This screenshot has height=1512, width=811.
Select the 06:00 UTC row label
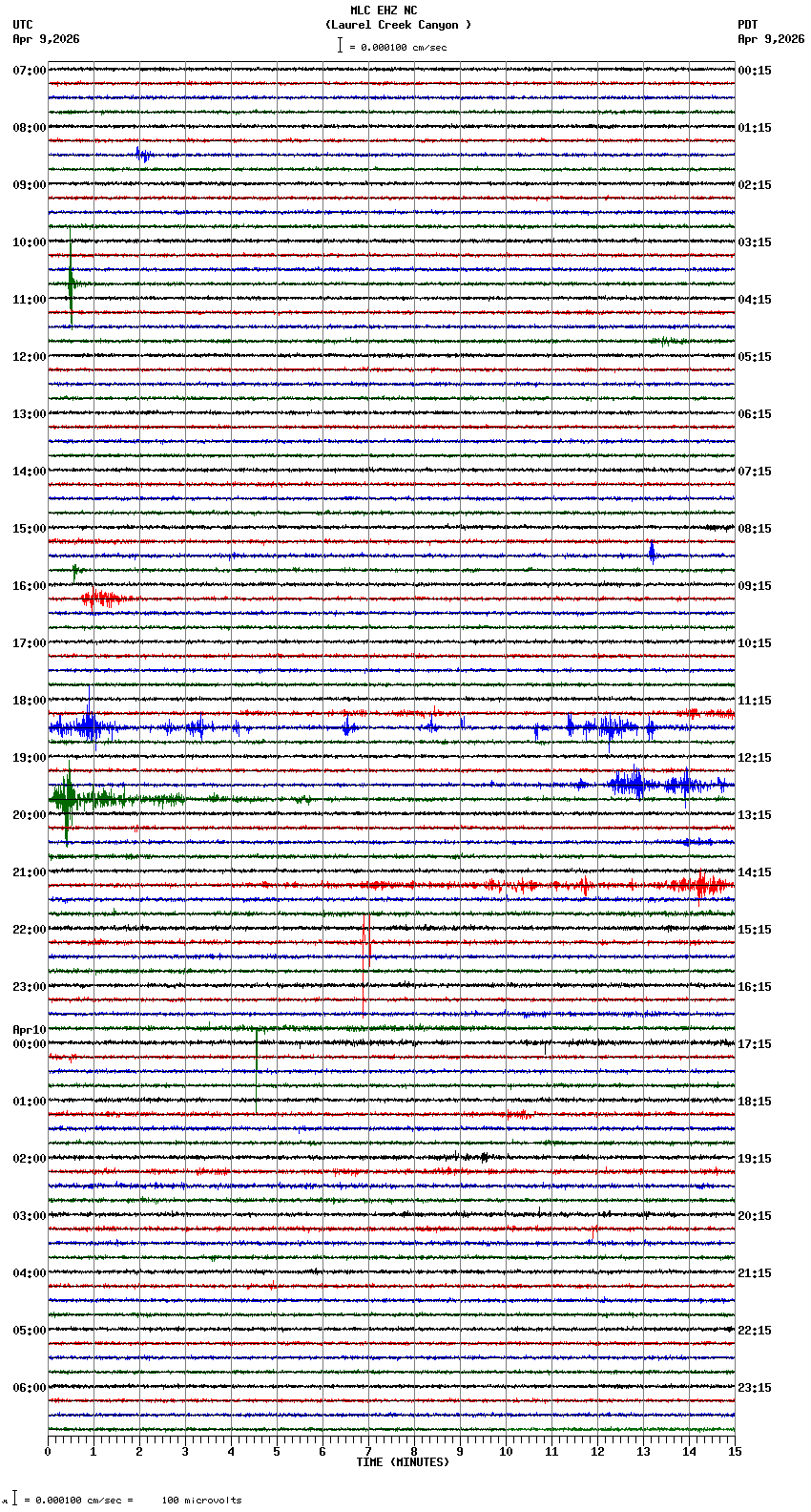click(30, 1388)
